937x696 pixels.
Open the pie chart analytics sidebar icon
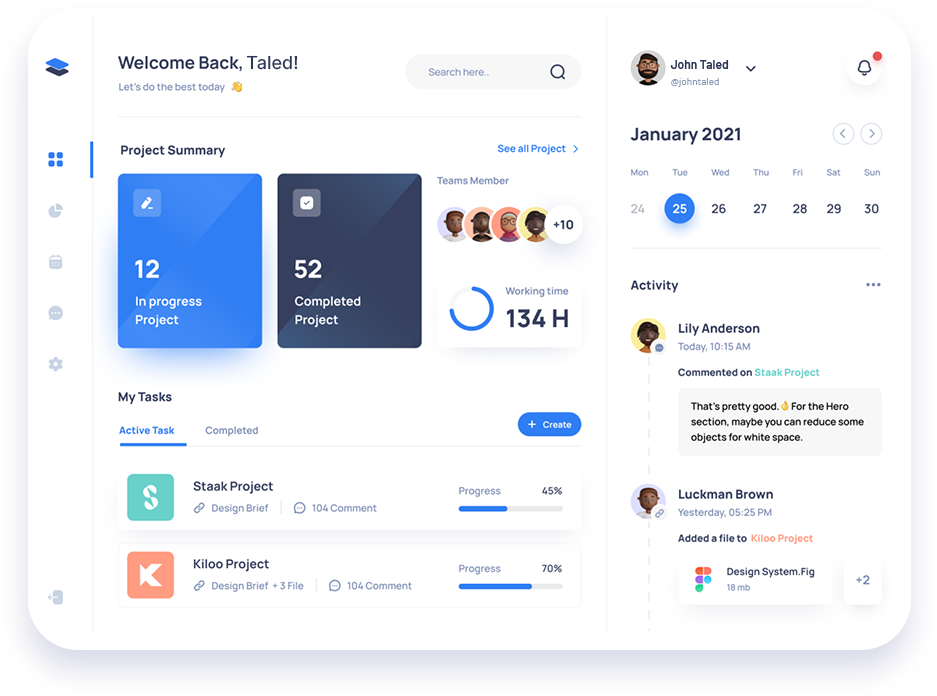pos(56,211)
